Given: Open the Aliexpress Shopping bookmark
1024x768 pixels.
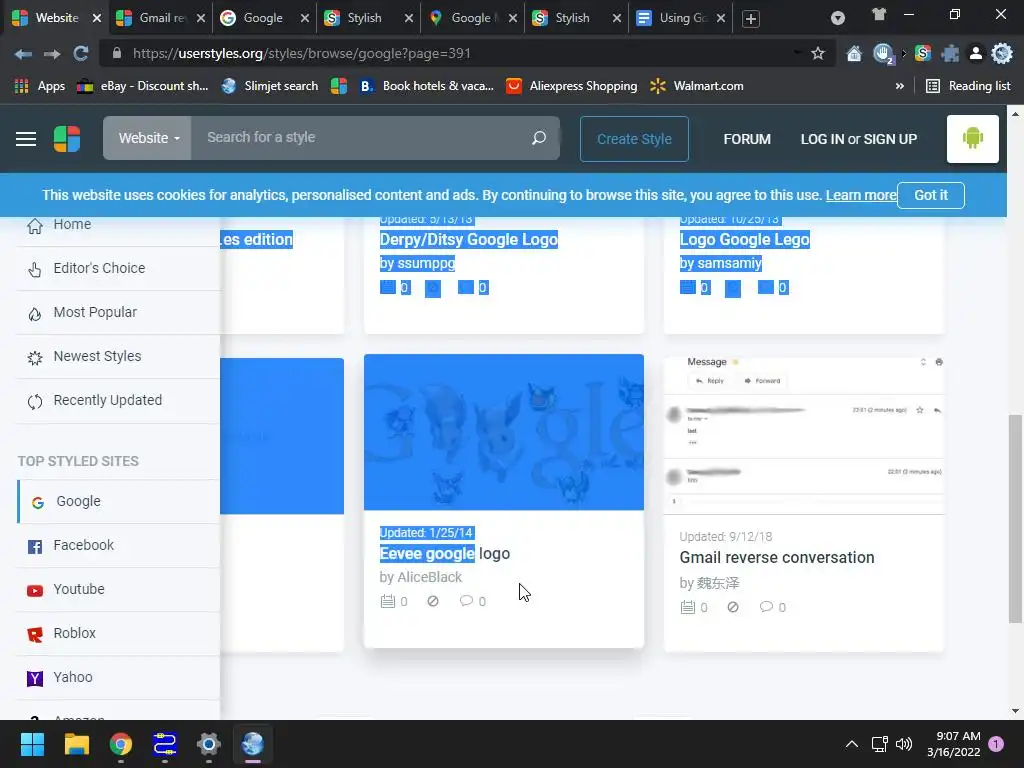Looking at the screenshot, I should (x=572, y=86).
